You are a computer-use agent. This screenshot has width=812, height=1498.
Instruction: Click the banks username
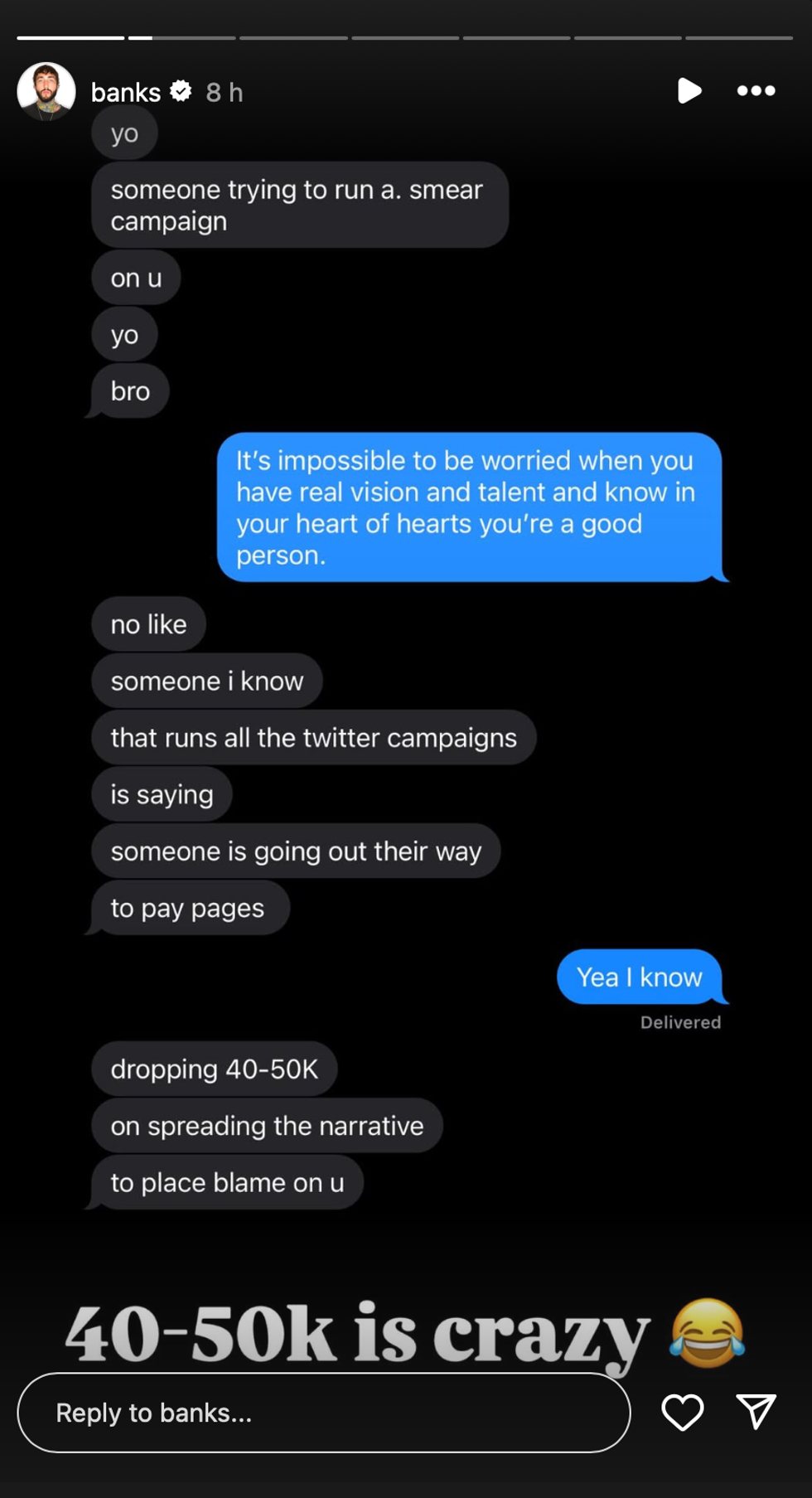pyautogui.click(x=126, y=92)
